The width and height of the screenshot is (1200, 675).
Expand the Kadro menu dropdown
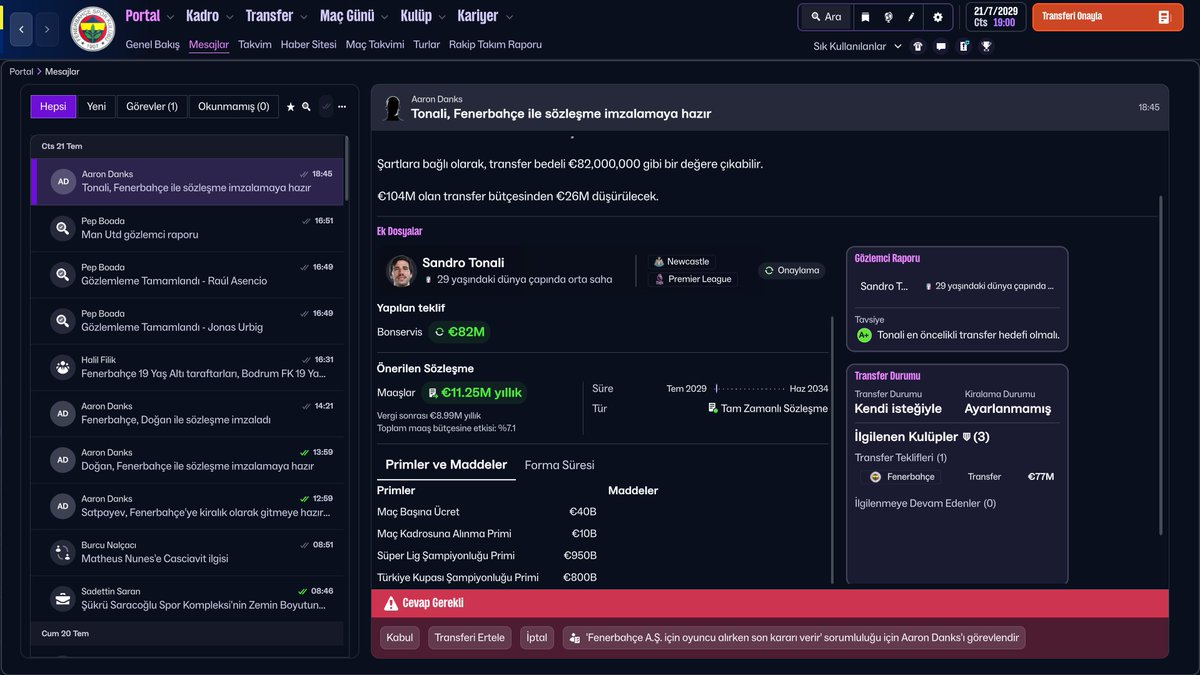coord(229,17)
